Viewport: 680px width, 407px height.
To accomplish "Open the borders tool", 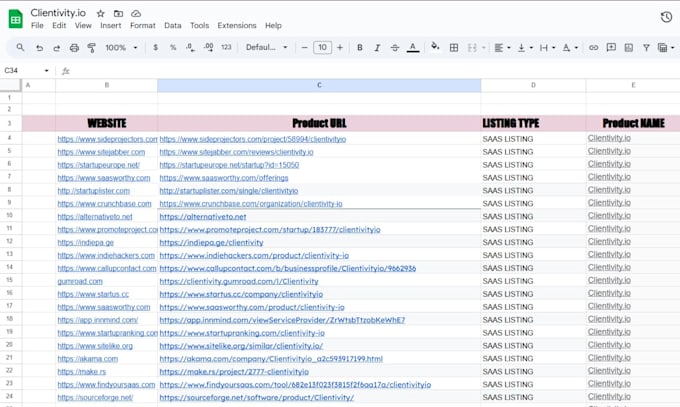I will [x=454, y=47].
